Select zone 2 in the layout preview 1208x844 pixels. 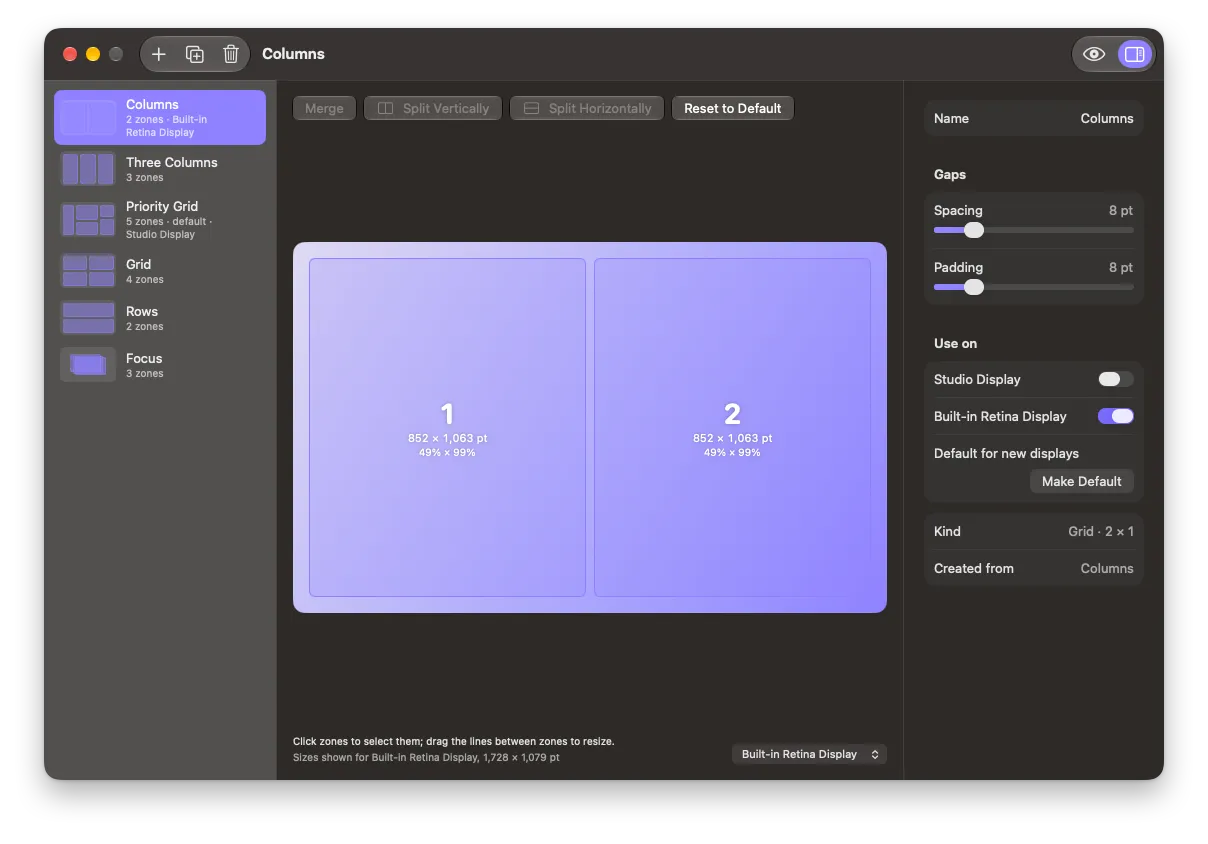point(732,427)
